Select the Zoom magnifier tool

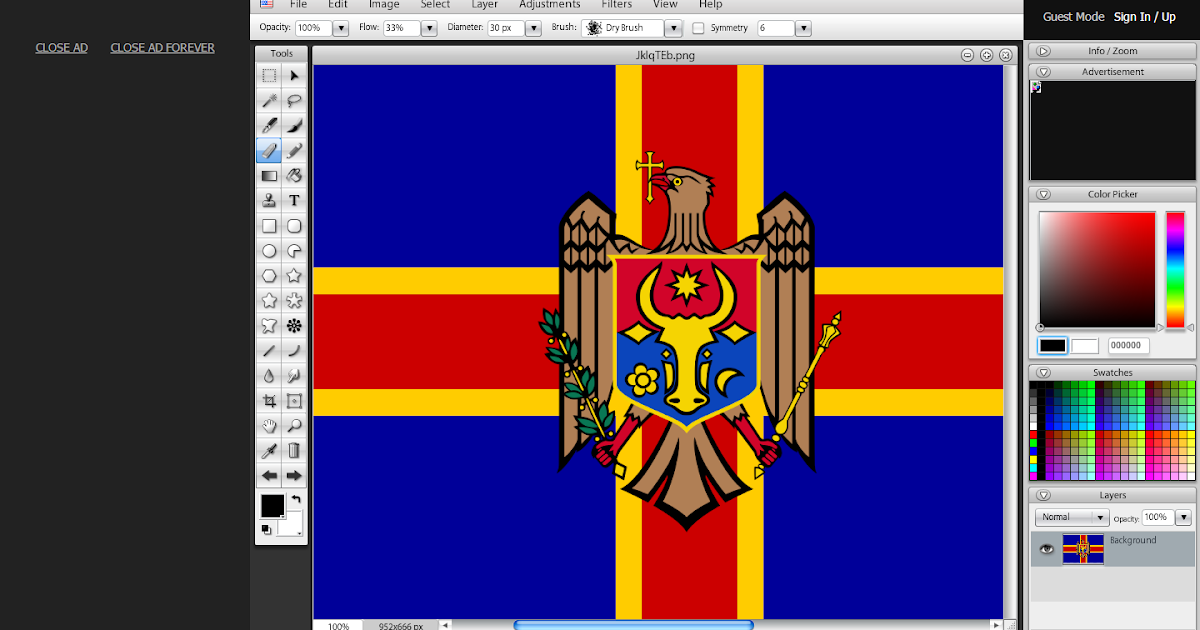click(x=294, y=425)
